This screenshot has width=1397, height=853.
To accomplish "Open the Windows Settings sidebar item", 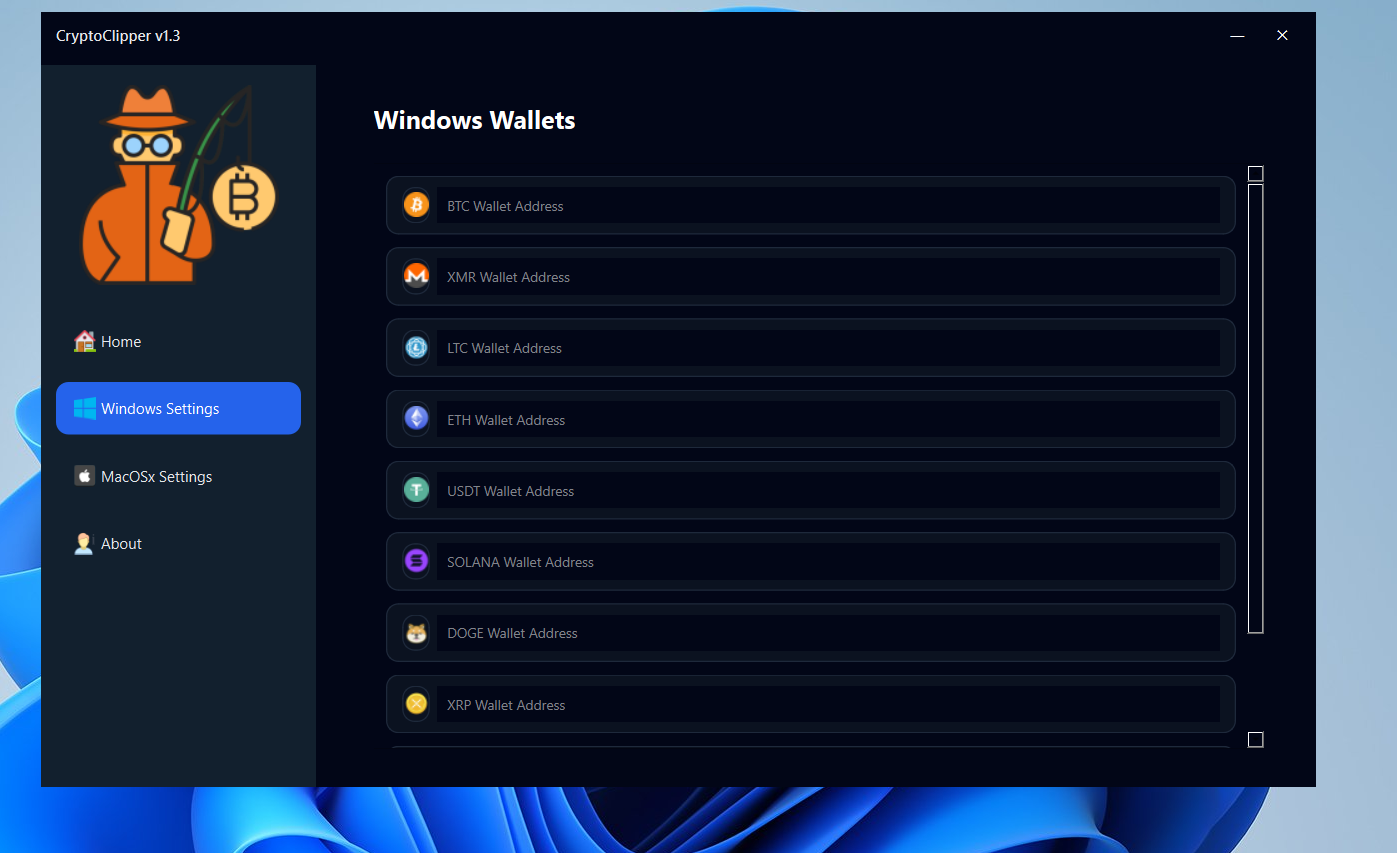I will click(178, 408).
